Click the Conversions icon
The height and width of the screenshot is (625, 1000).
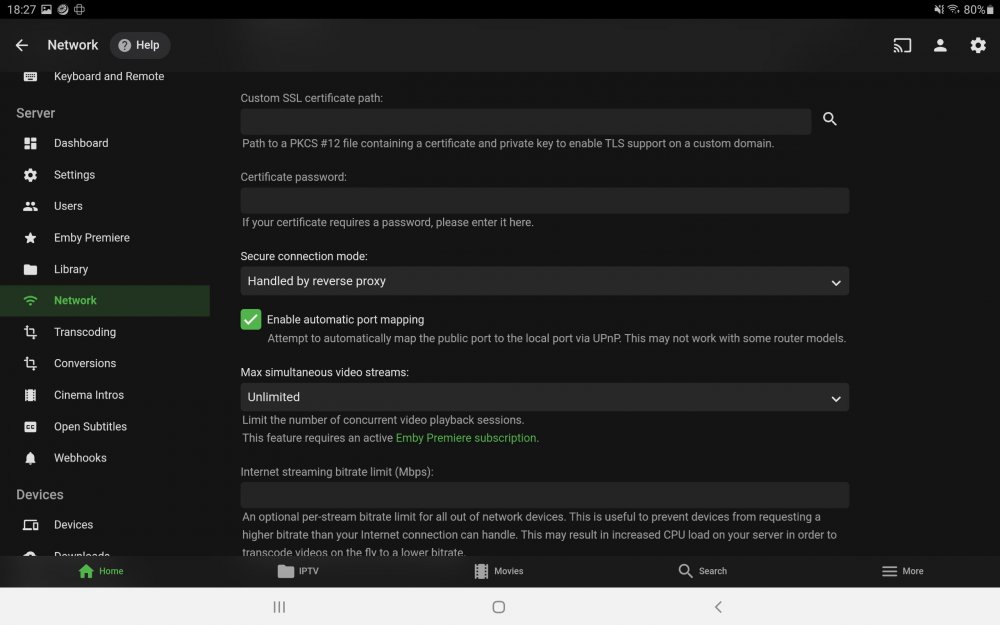tap(30, 364)
